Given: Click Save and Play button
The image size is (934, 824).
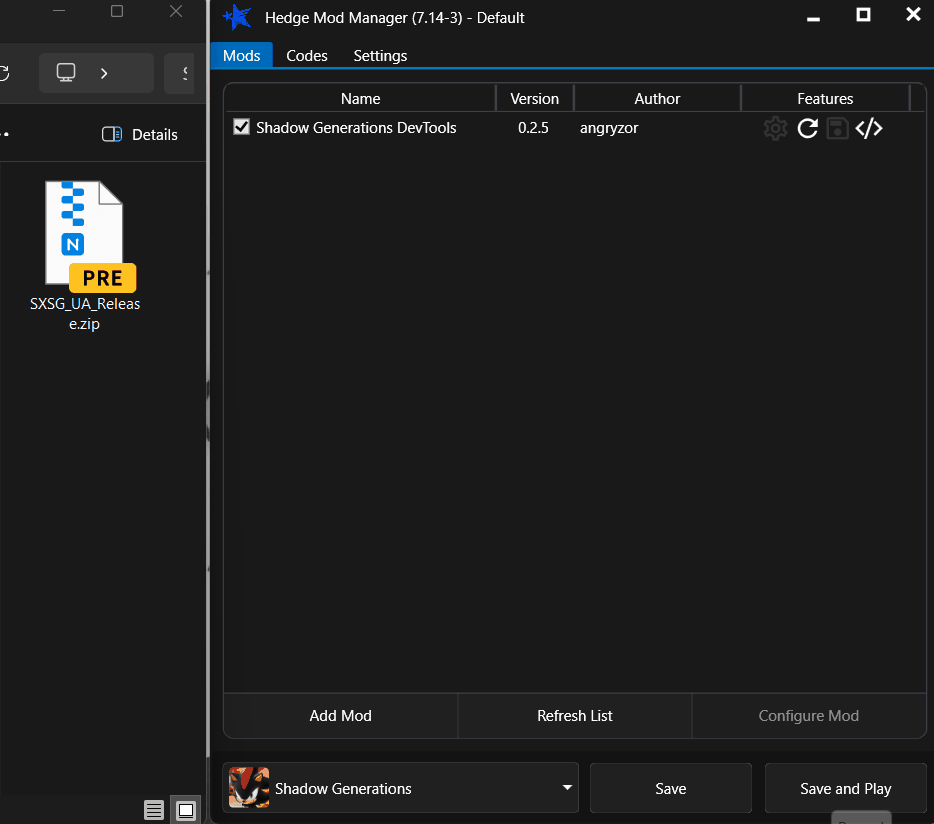Looking at the screenshot, I should pos(845,788).
